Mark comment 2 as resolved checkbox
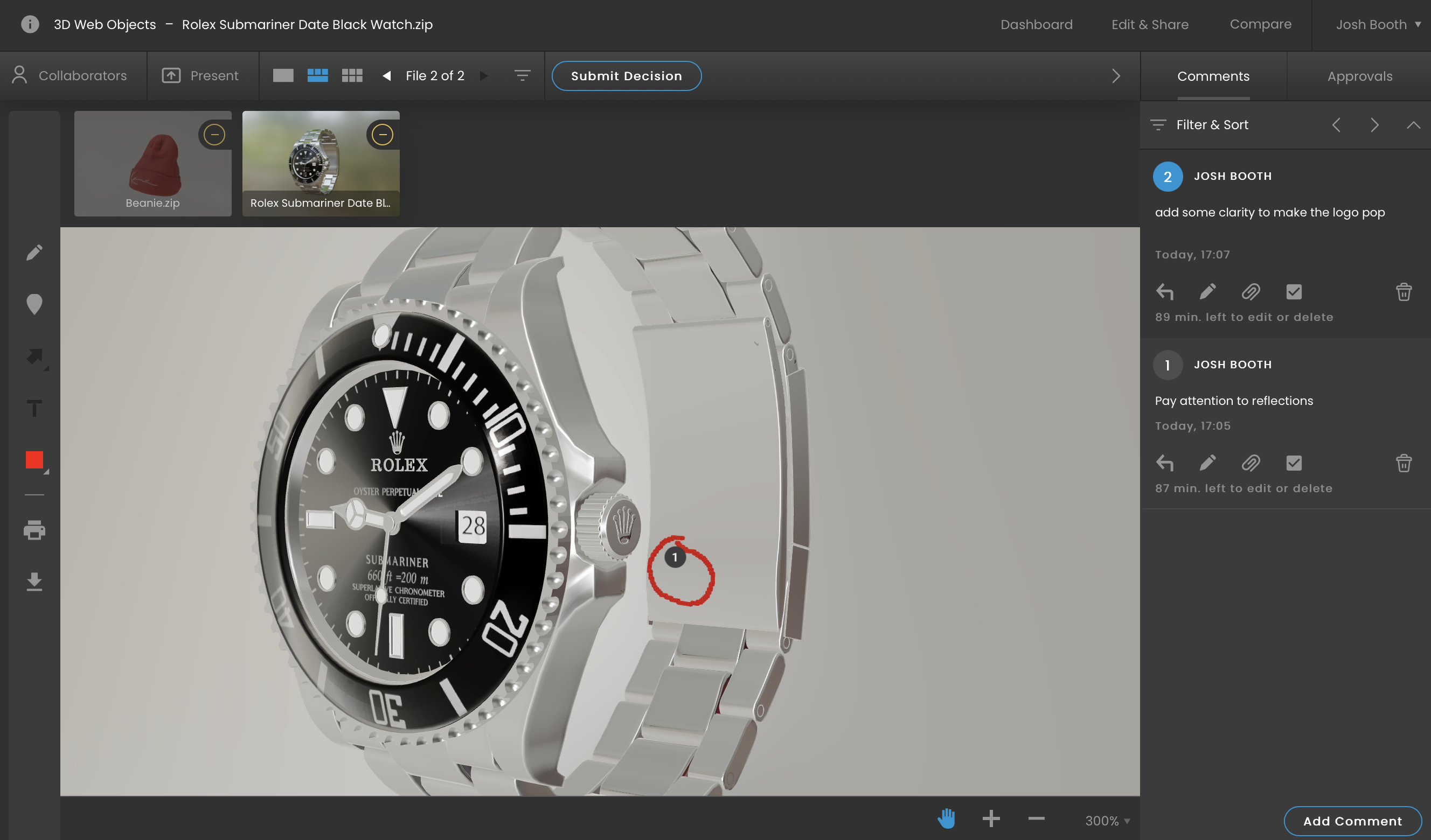Screen dimensions: 1431x840 1294,292
